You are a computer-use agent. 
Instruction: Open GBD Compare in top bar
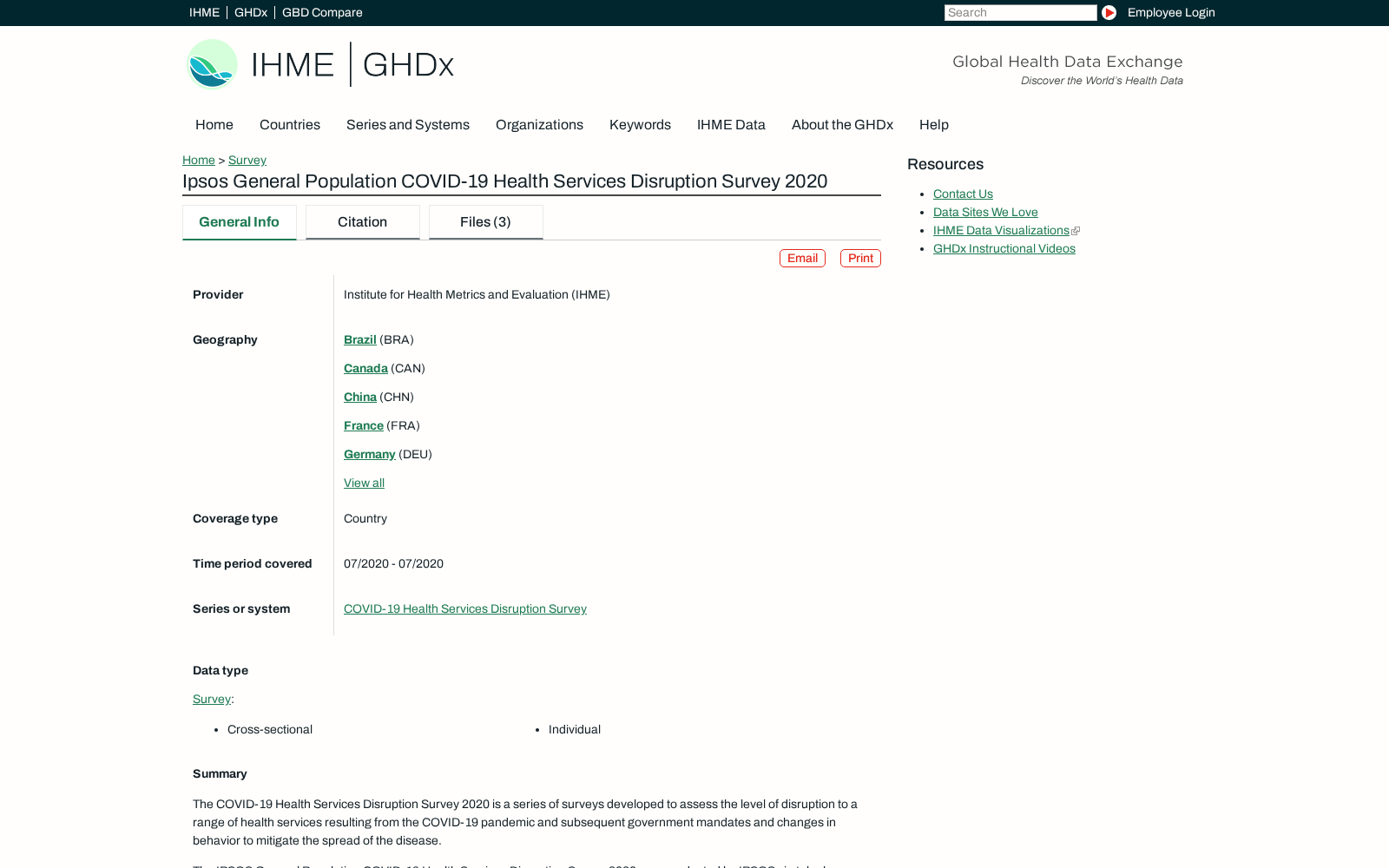[322, 12]
